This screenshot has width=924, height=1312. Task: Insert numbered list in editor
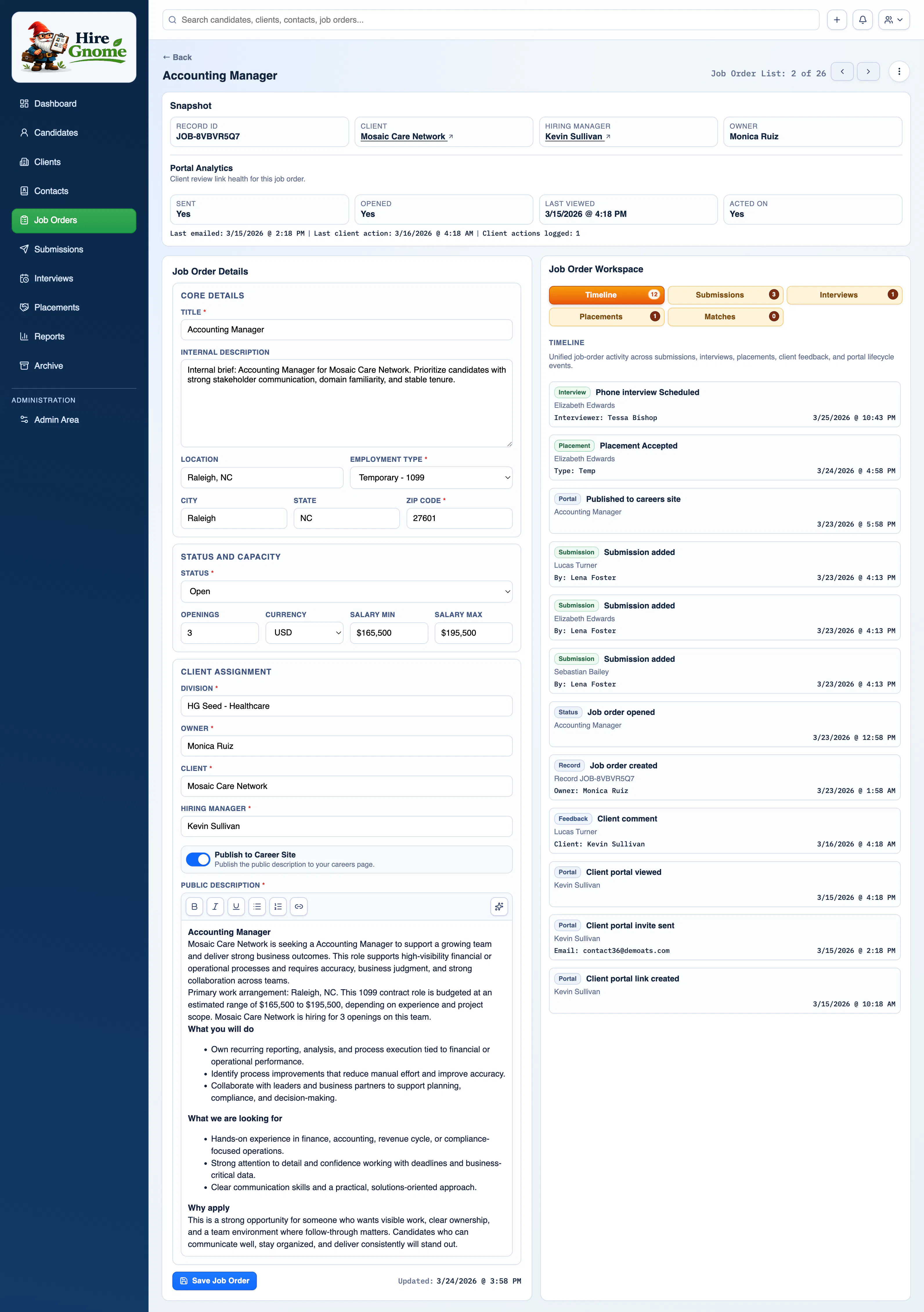[x=278, y=906]
